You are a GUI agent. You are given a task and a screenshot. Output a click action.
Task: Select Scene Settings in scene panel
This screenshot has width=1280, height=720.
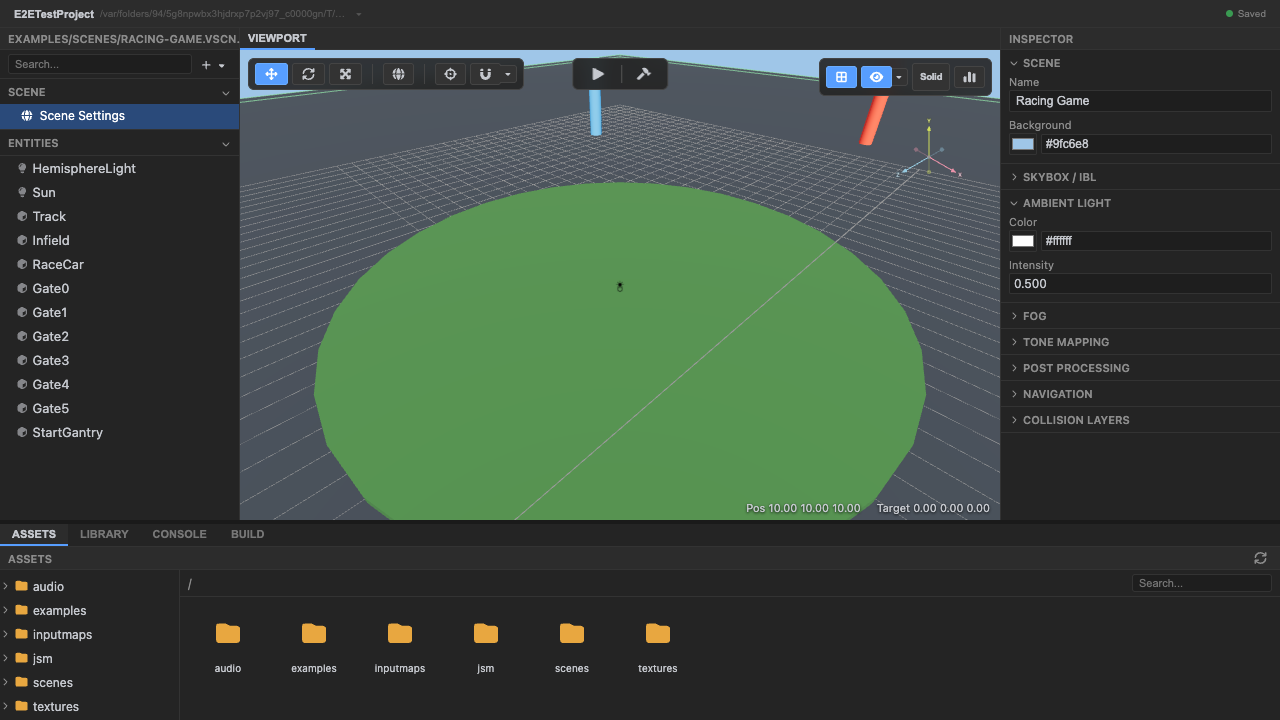[x=119, y=116]
